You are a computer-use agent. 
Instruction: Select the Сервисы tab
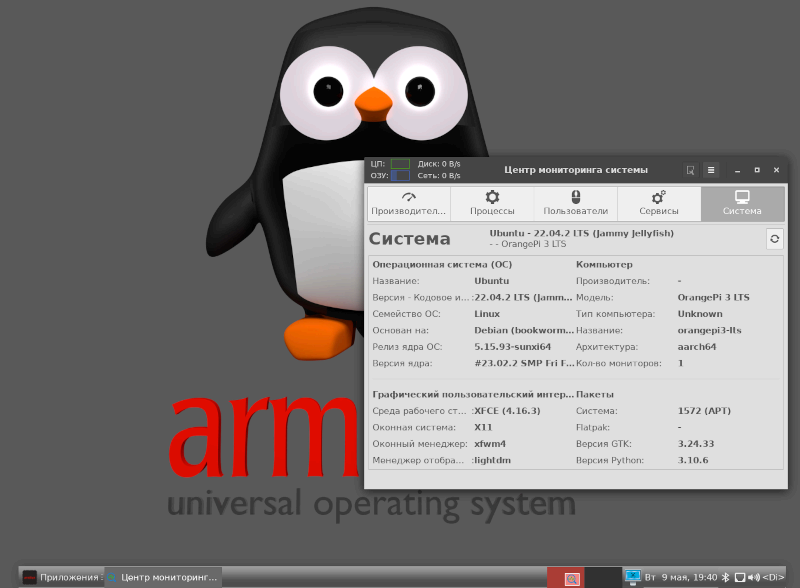point(658,203)
